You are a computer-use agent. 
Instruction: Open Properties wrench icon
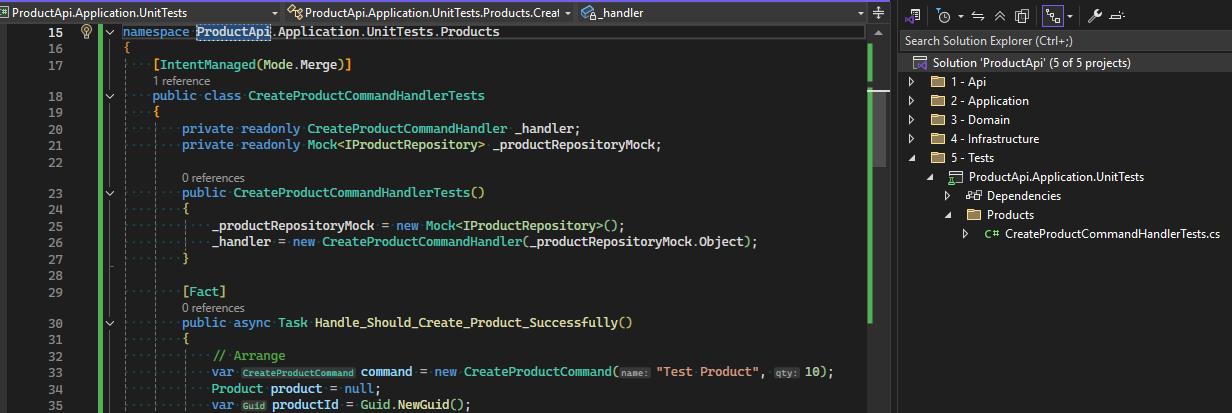1094,16
